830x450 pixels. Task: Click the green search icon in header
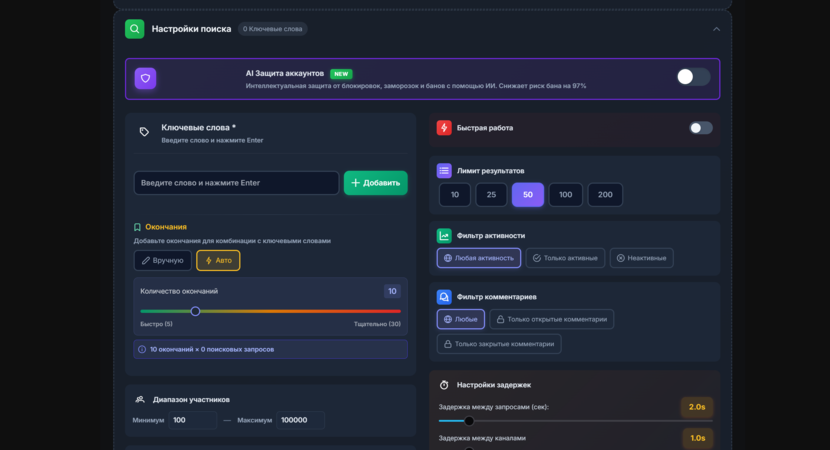tap(134, 29)
